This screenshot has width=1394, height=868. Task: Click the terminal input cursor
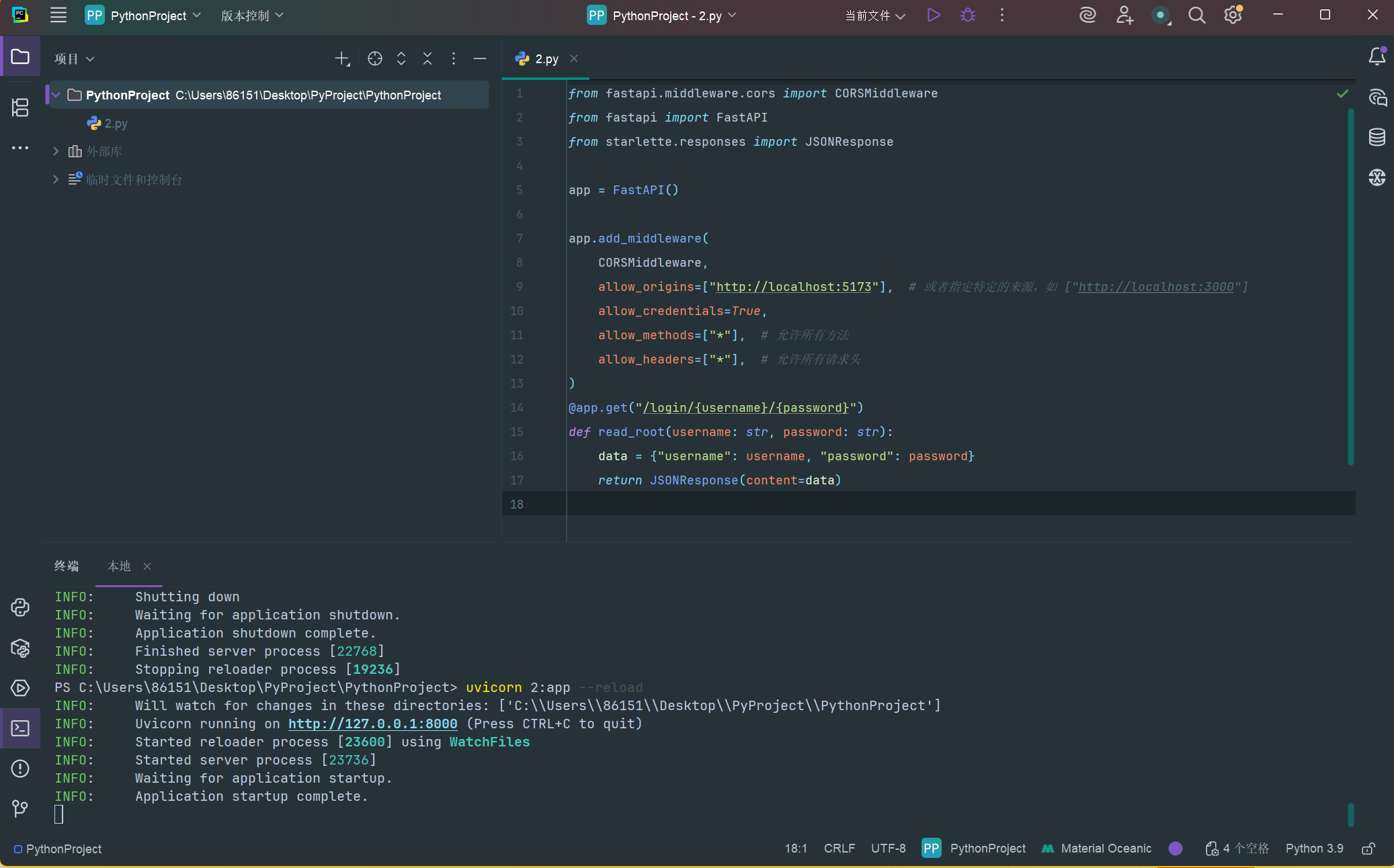59,815
